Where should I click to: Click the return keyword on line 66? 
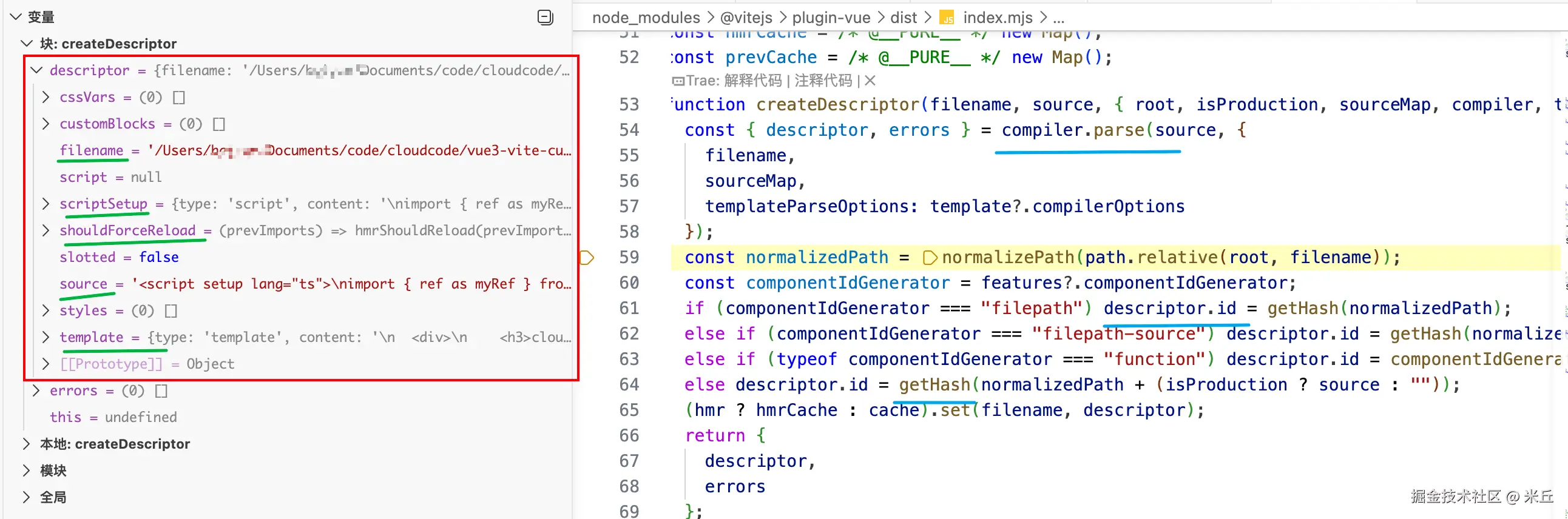tap(715, 437)
